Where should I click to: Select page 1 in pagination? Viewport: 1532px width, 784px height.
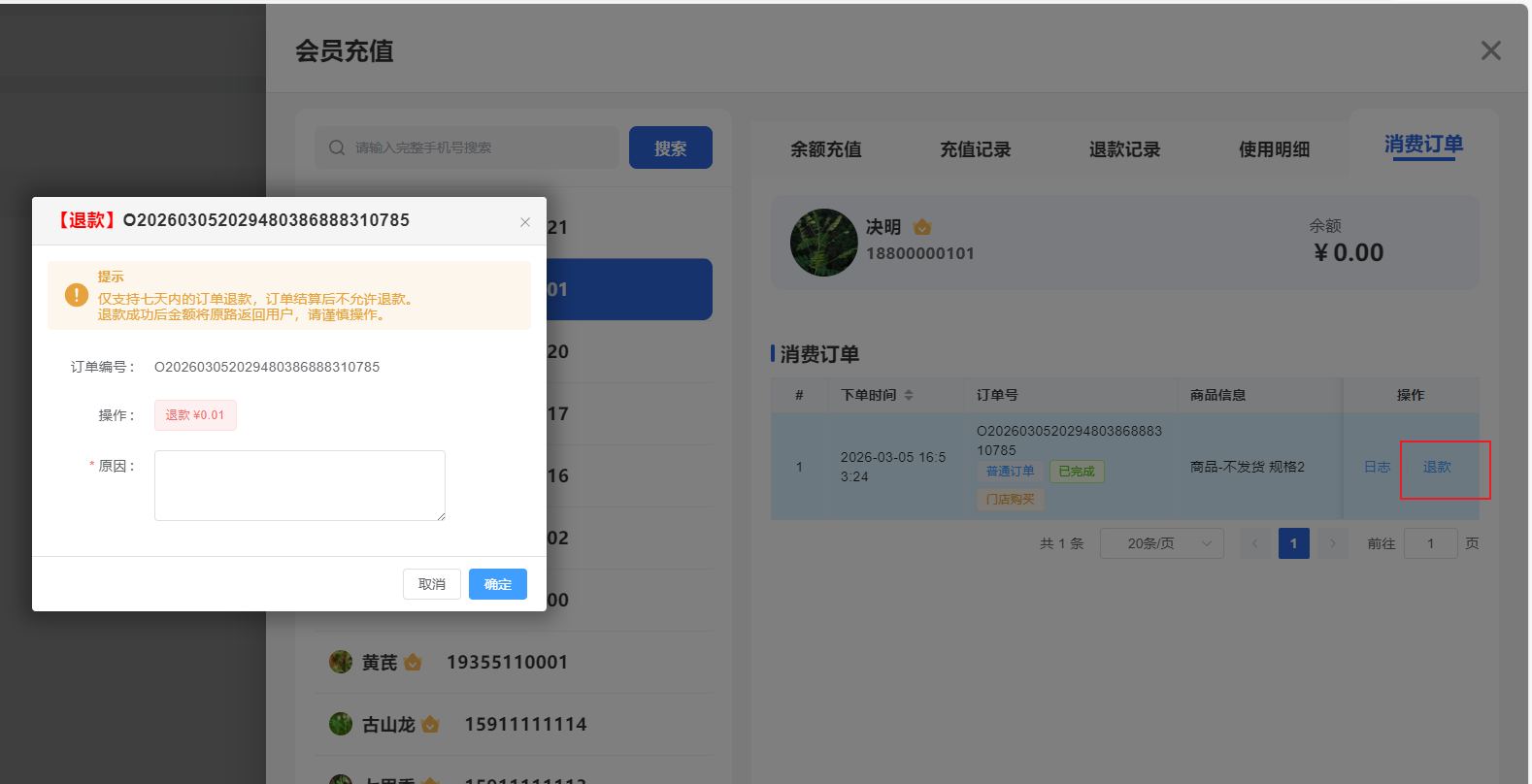click(x=1293, y=543)
